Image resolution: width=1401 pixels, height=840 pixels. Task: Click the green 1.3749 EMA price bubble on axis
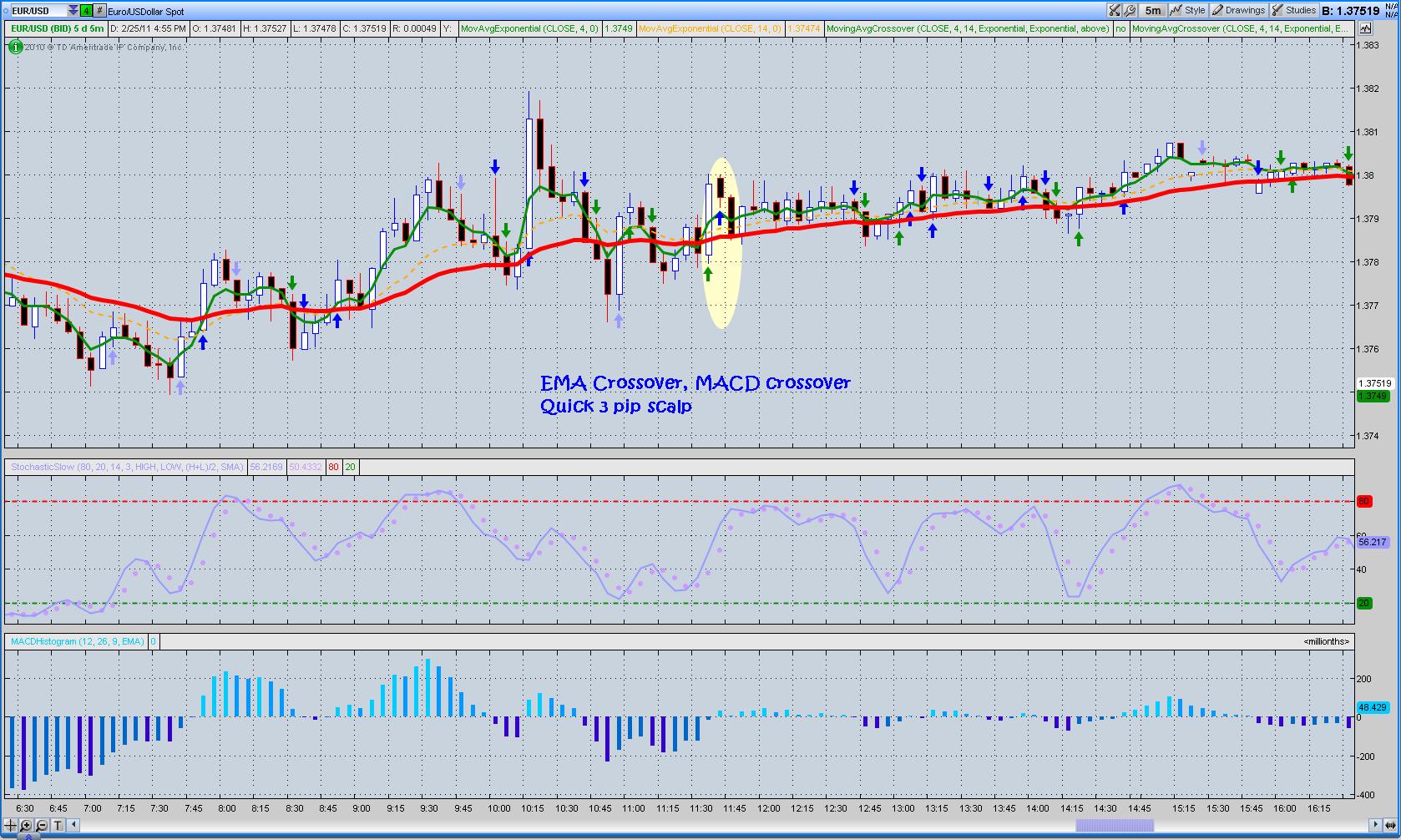1373,396
